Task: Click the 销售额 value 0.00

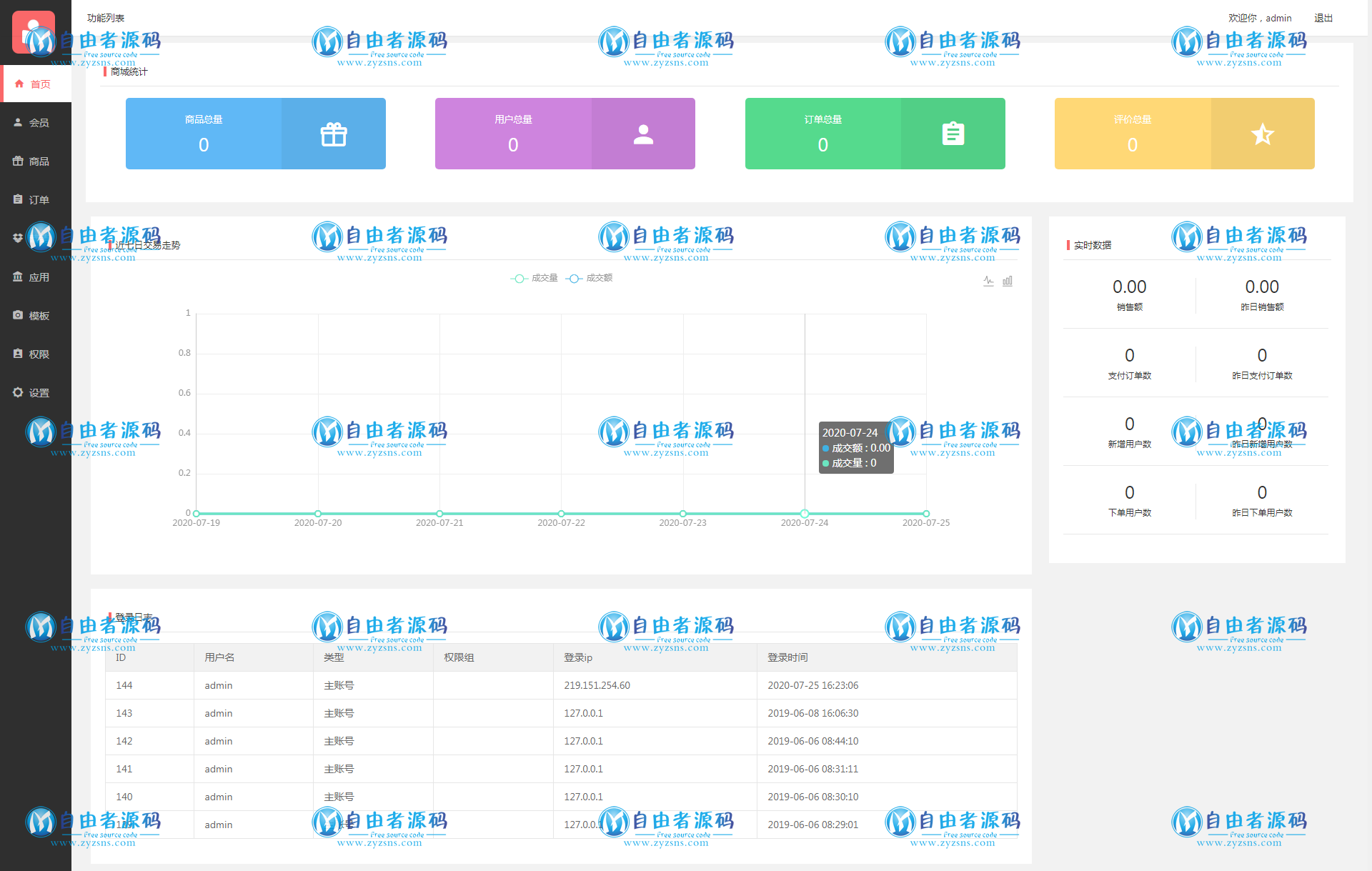Action: 1129,287
